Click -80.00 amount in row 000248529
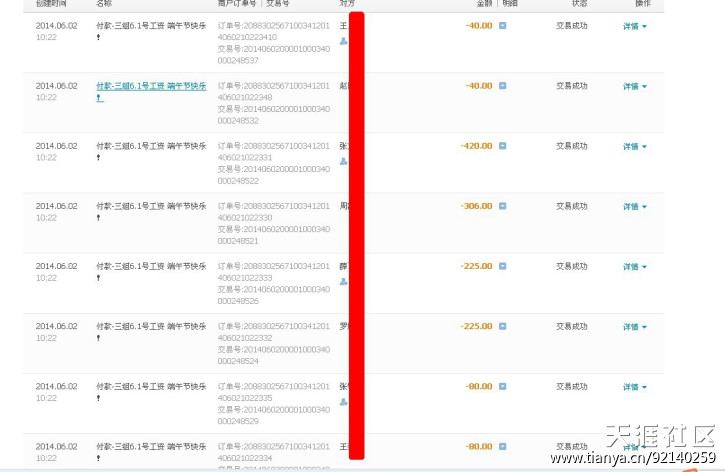 (479, 386)
